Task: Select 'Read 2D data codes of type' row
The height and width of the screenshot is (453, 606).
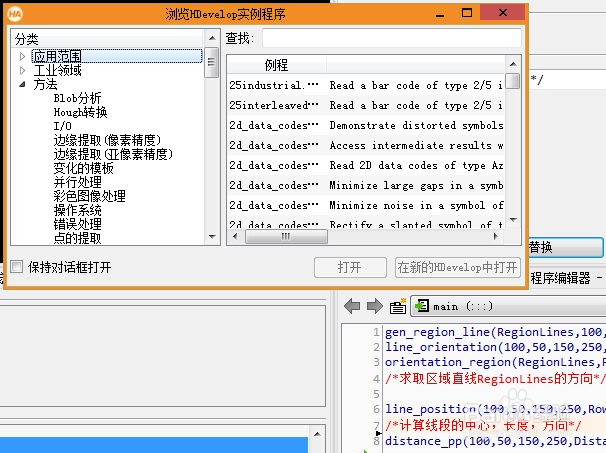Action: [x=366, y=165]
